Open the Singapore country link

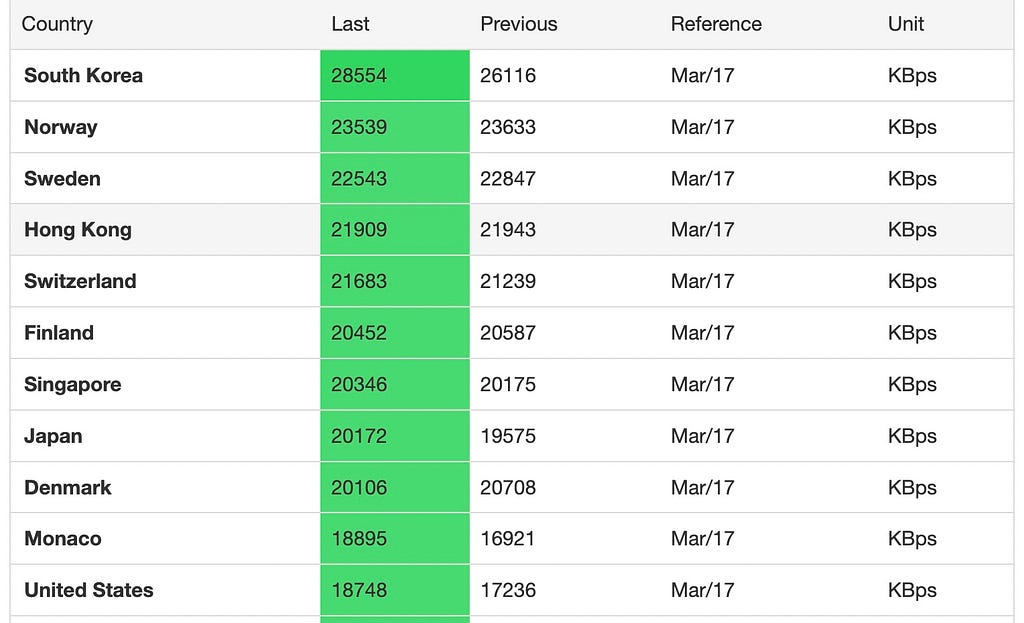[x=72, y=385]
